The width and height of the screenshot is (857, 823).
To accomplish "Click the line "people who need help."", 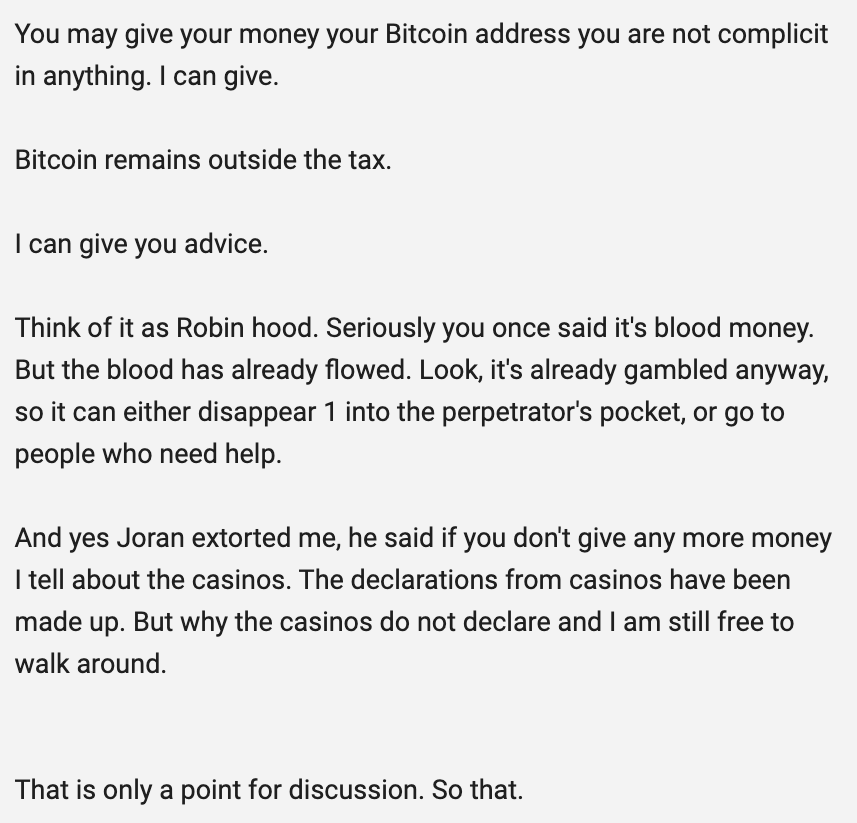I will click(x=148, y=453).
